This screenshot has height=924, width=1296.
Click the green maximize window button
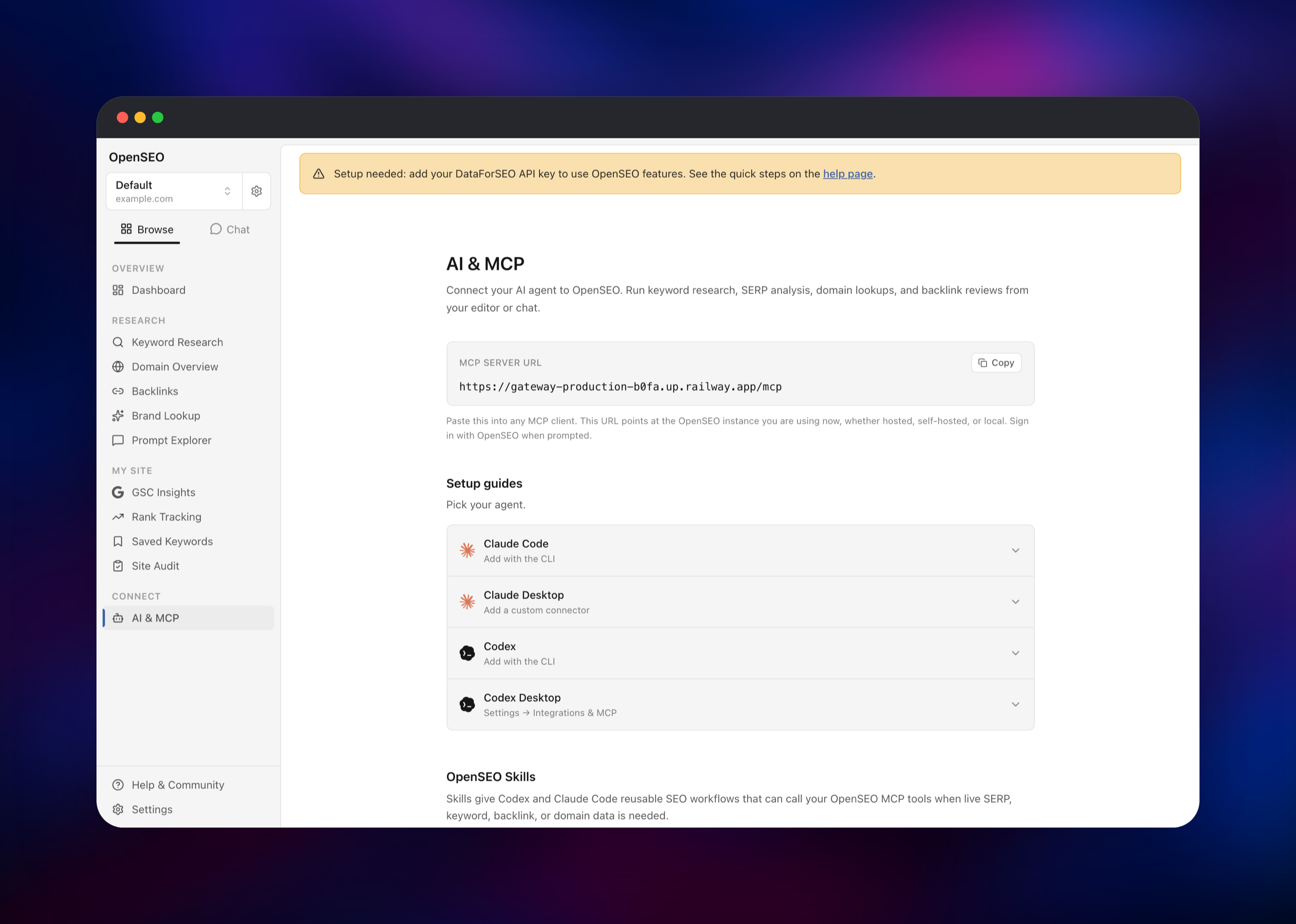pyautogui.click(x=158, y=117)
